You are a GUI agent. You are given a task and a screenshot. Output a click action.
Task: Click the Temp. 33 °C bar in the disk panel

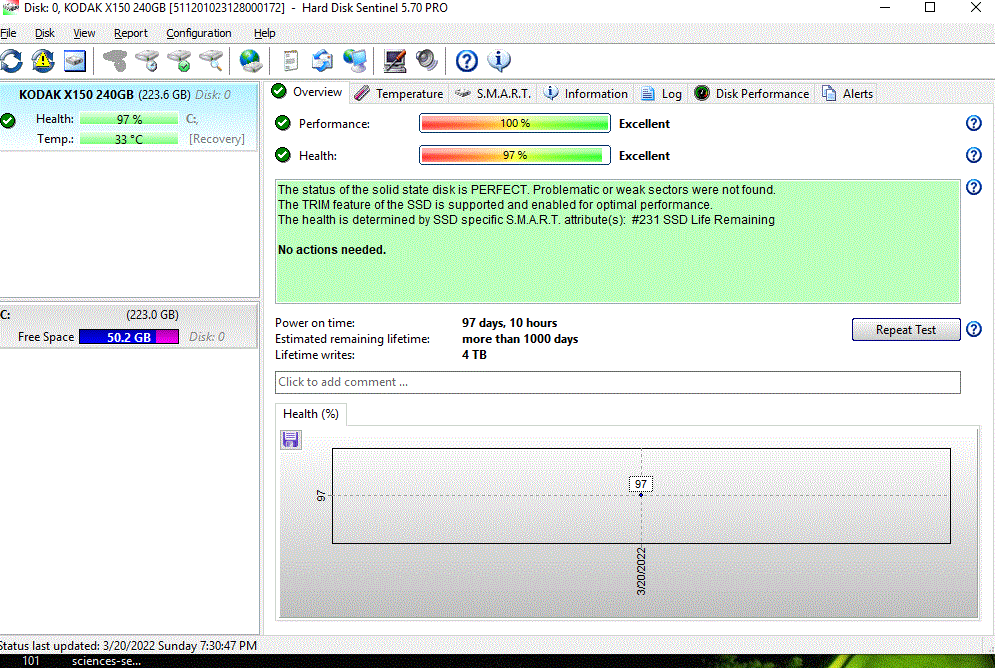[129, 139]
